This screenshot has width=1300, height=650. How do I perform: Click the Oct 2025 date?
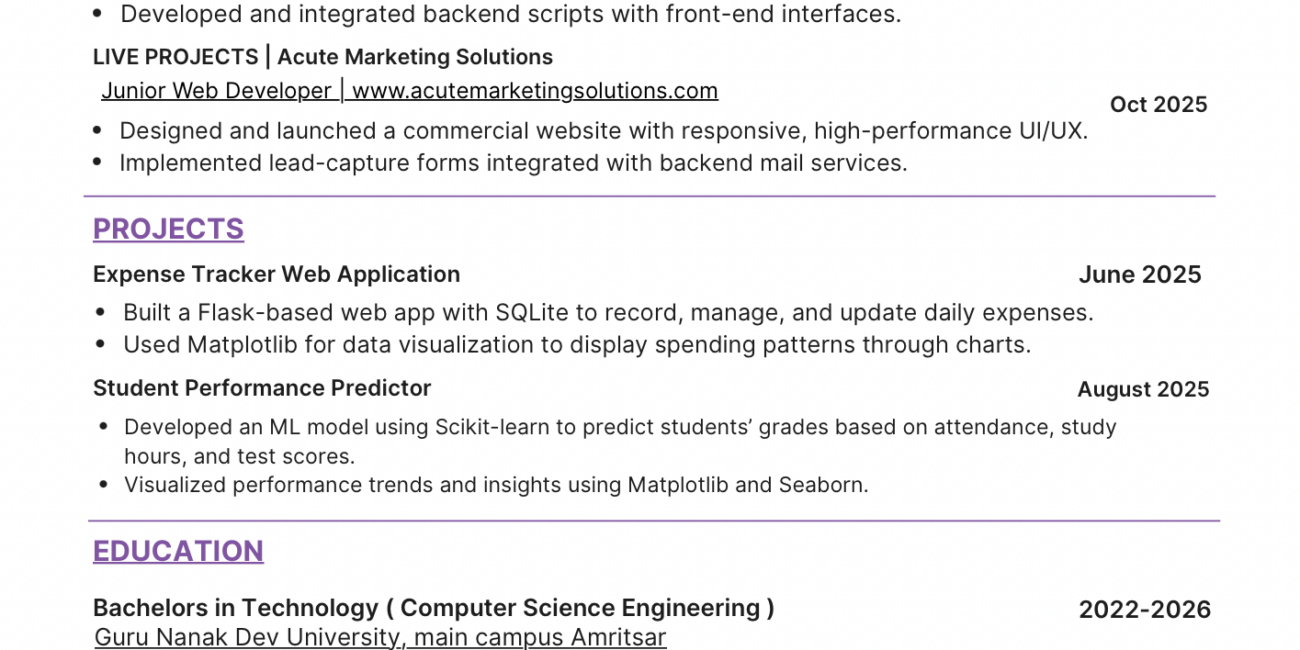1158,105
